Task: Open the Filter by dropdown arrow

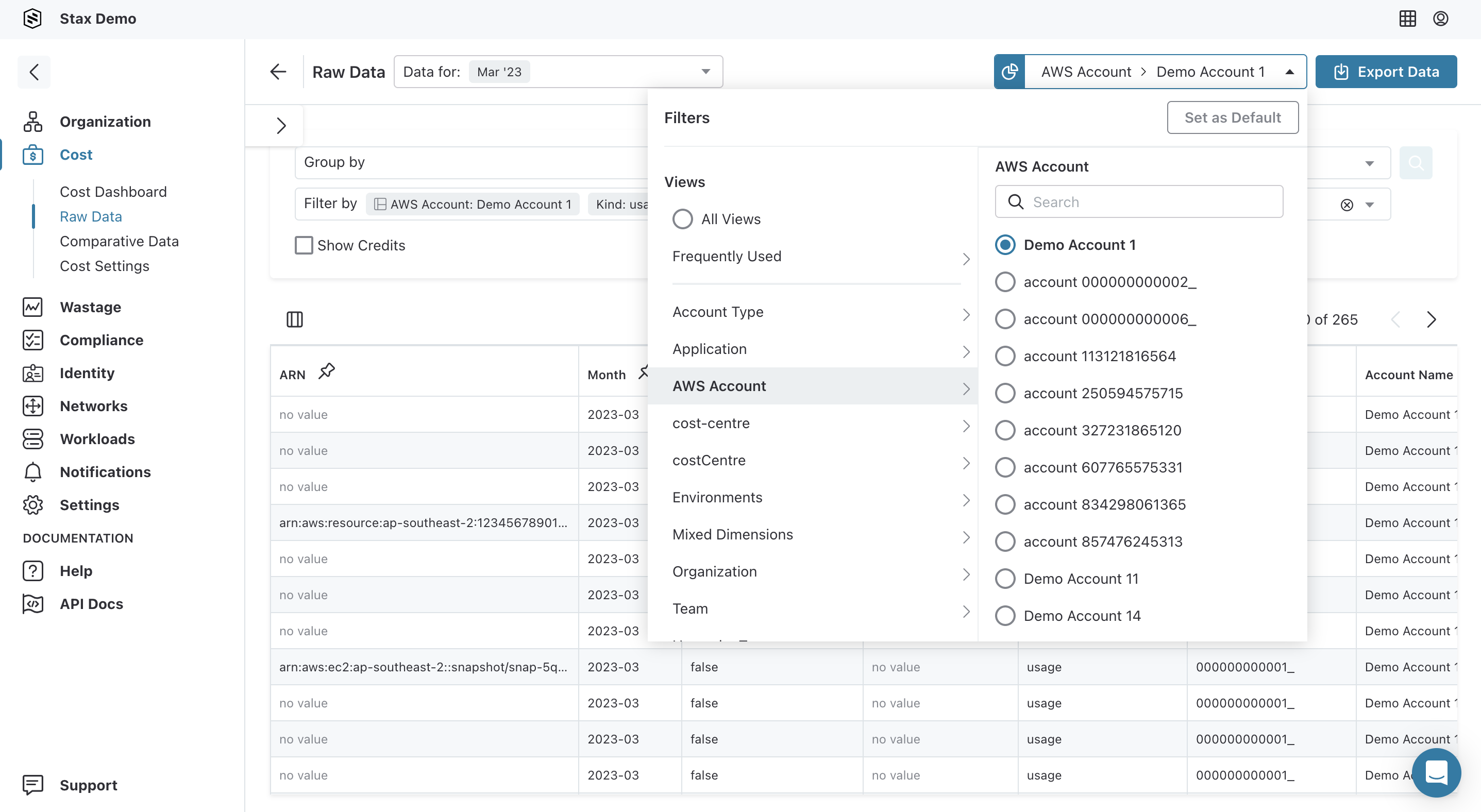Action: [x=1370, y=205]
